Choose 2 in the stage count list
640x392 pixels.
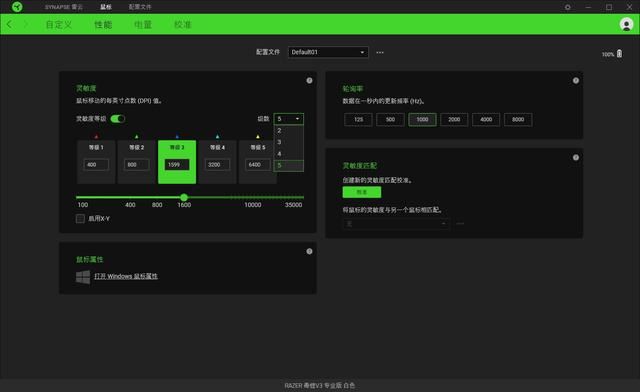coord(289,131)
